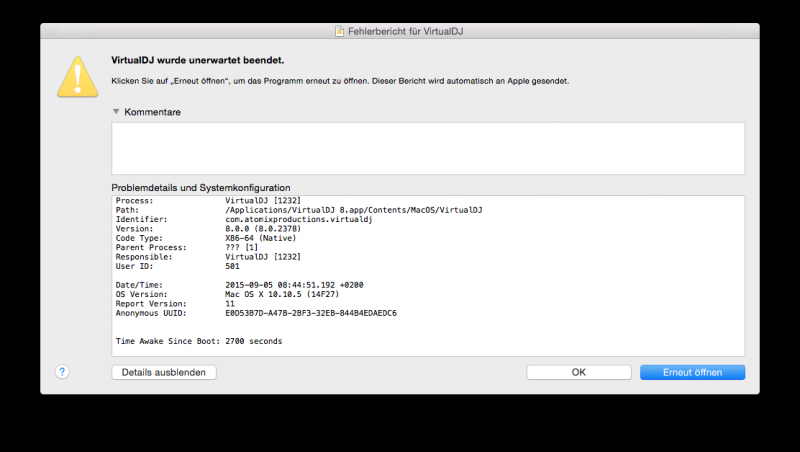800x452 pixels.
Task: Click the document icon in the title bar
Action: tap(340, 32)
